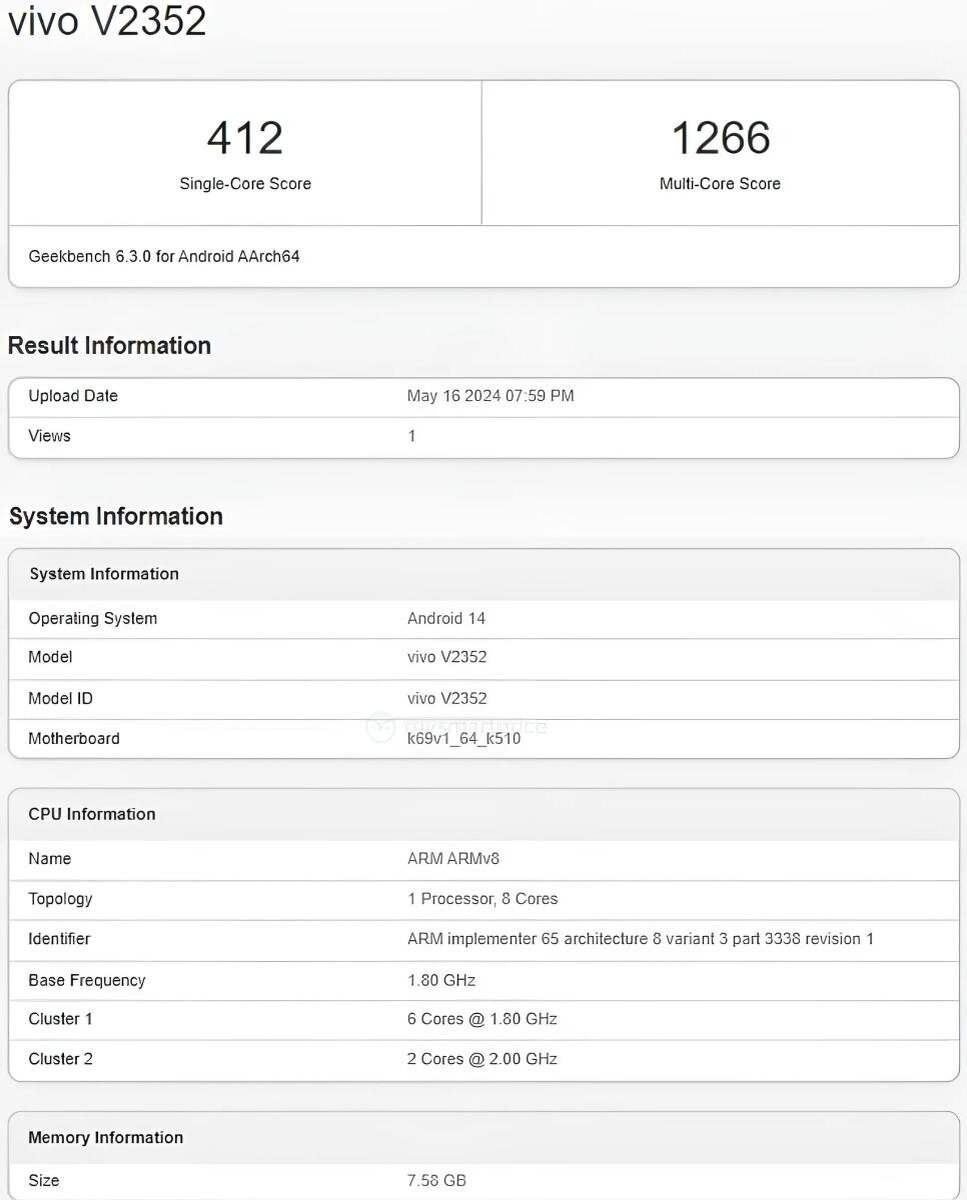Select the memory Size label
This screenshot has height=1200, width=967.
point(44,1181)
